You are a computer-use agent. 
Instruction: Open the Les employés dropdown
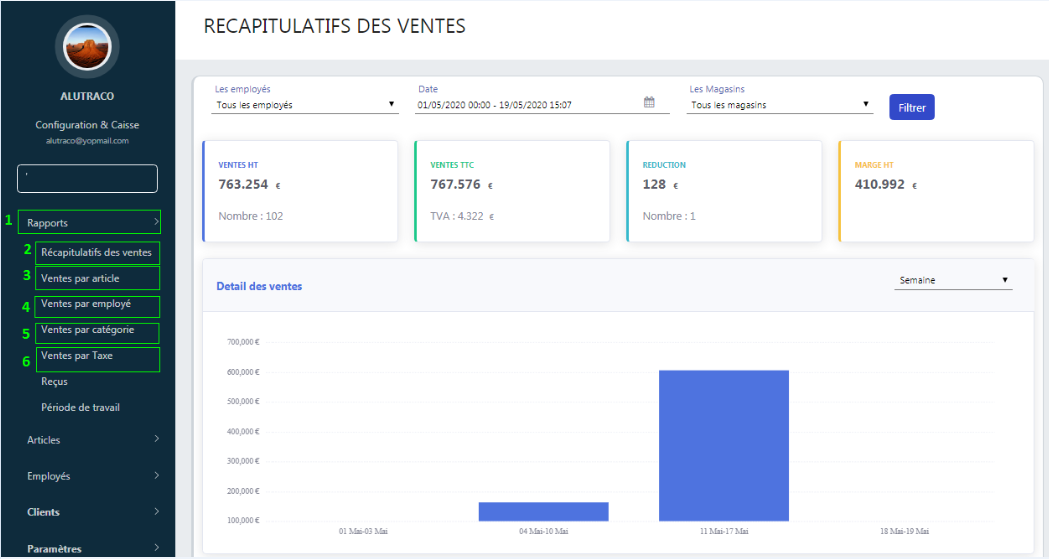306,105
